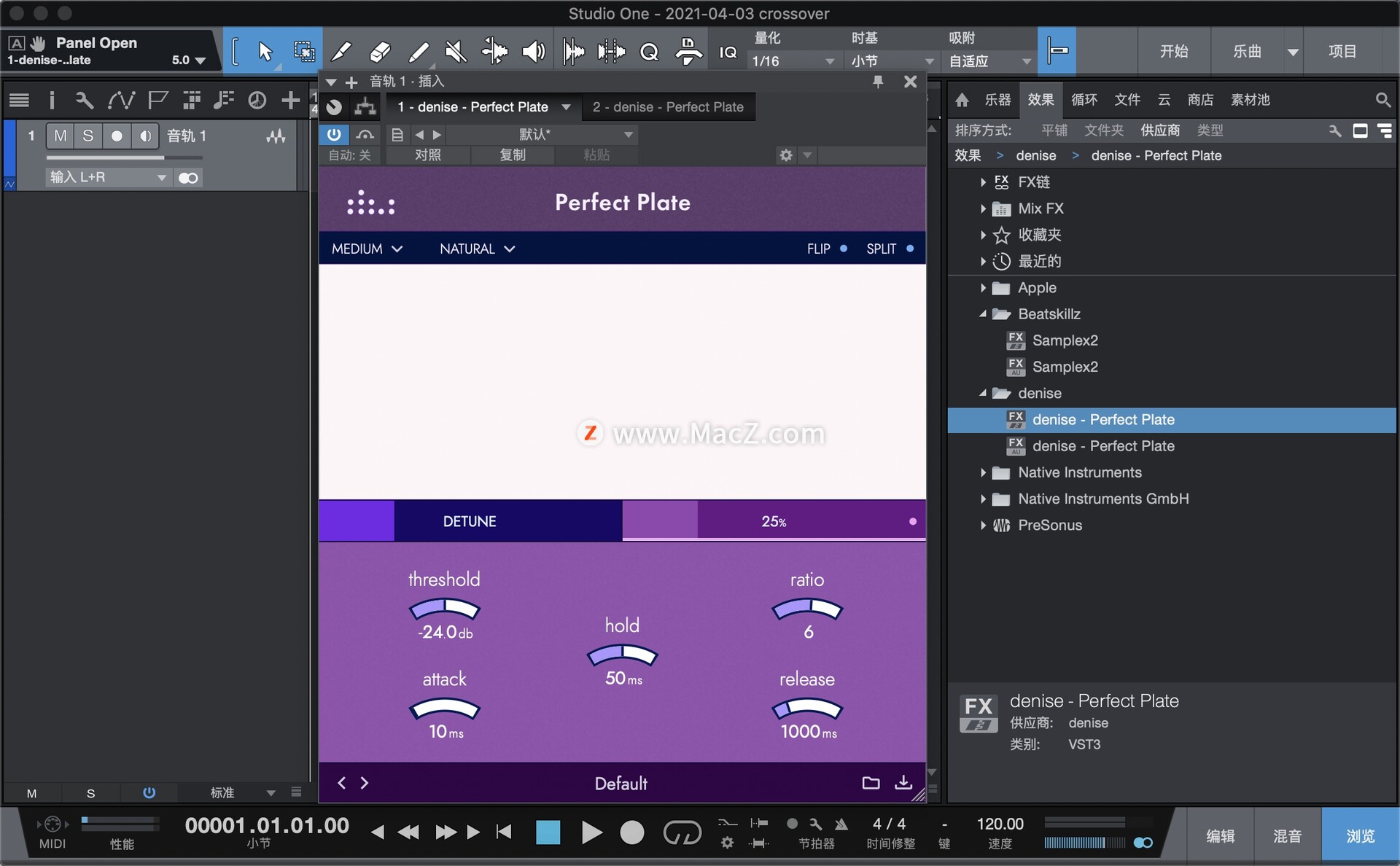Click the 开始 button

[x=1173, y=51]
